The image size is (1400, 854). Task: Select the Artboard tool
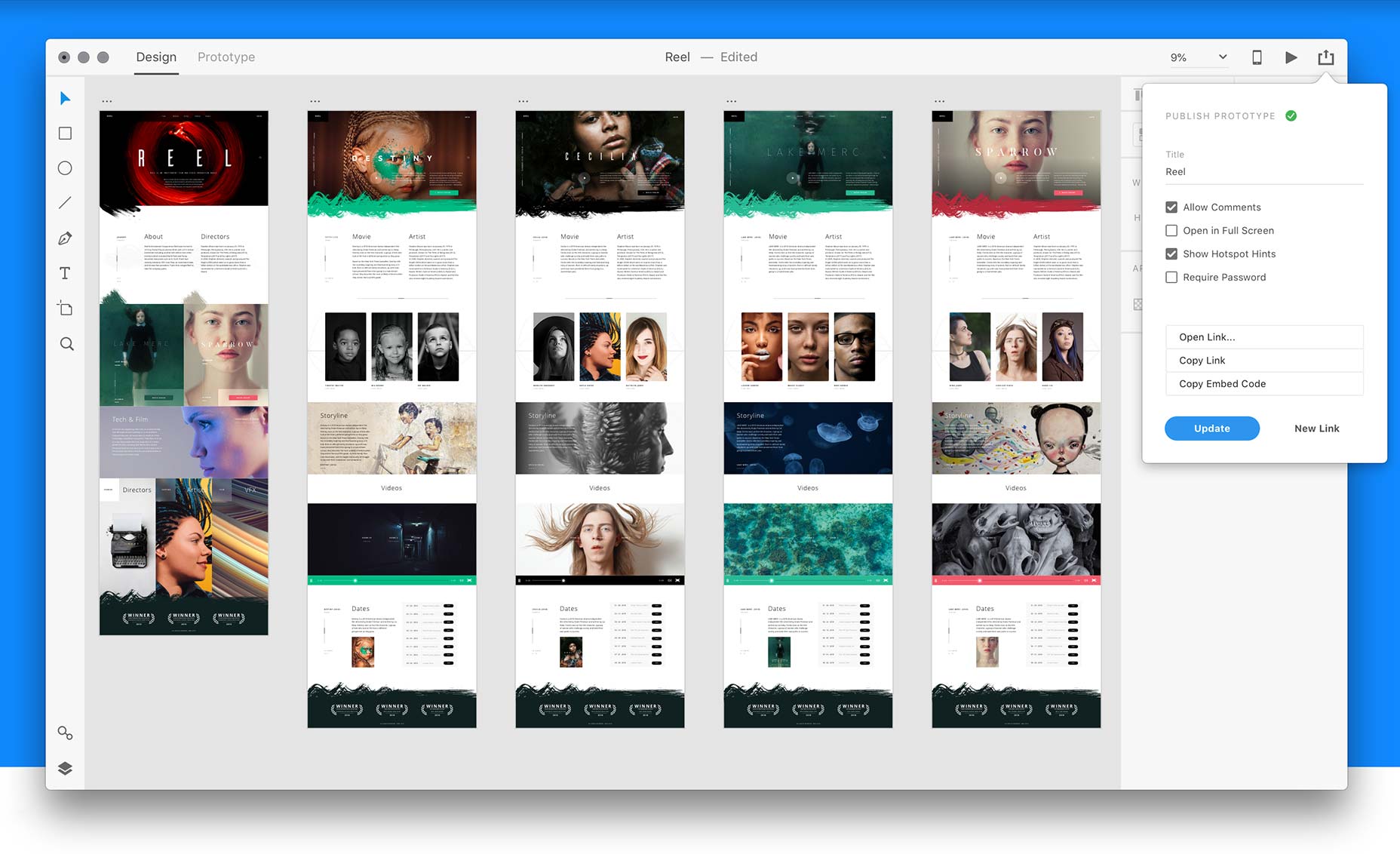coord(65,308)
